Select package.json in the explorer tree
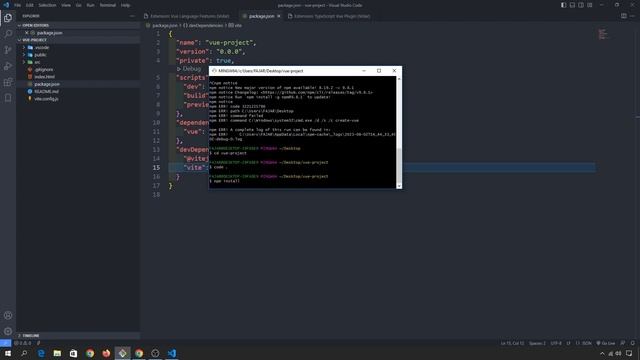 pyautogui.click(x=47, y=84)
